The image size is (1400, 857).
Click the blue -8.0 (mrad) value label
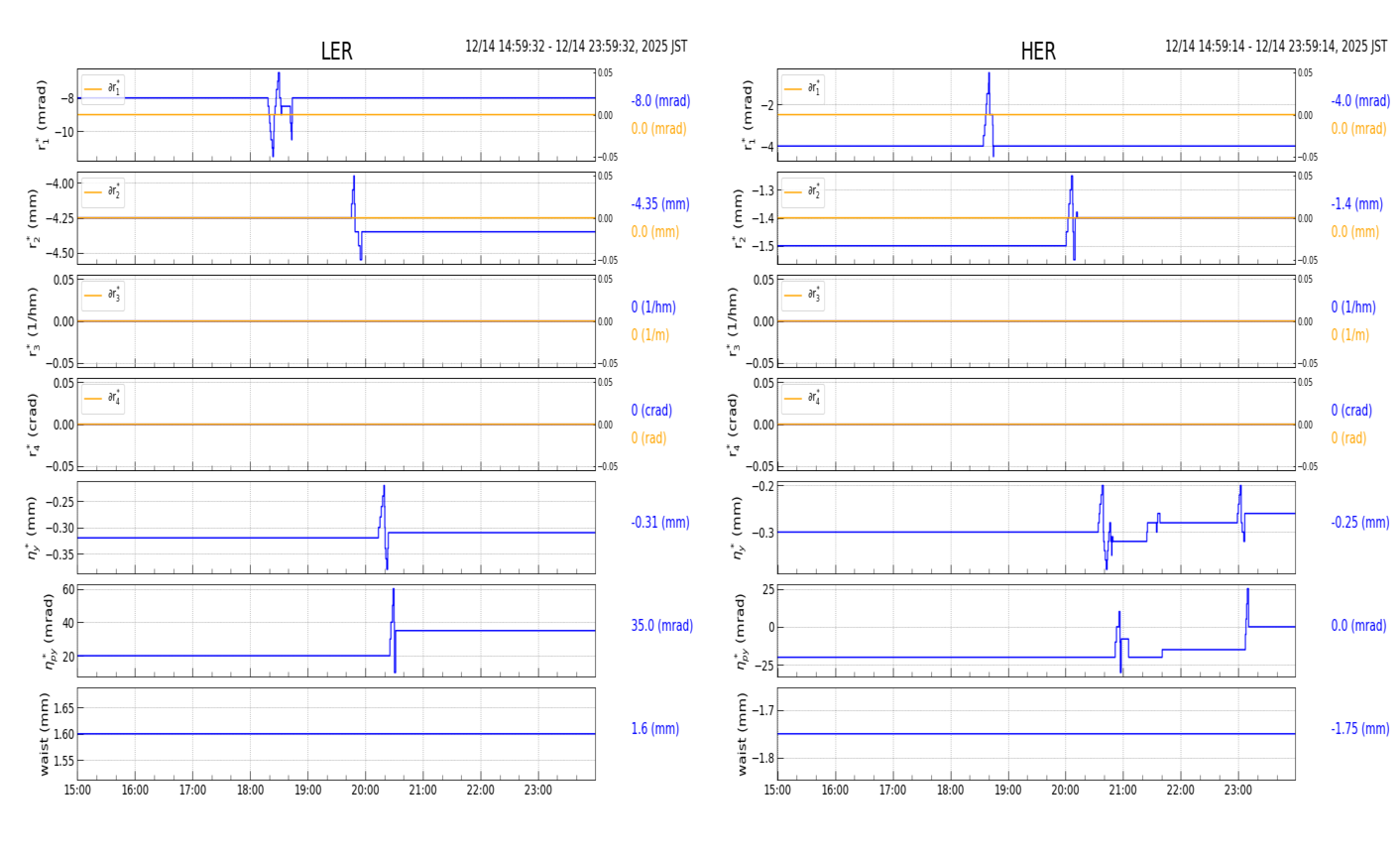click(x=660, y=101)
